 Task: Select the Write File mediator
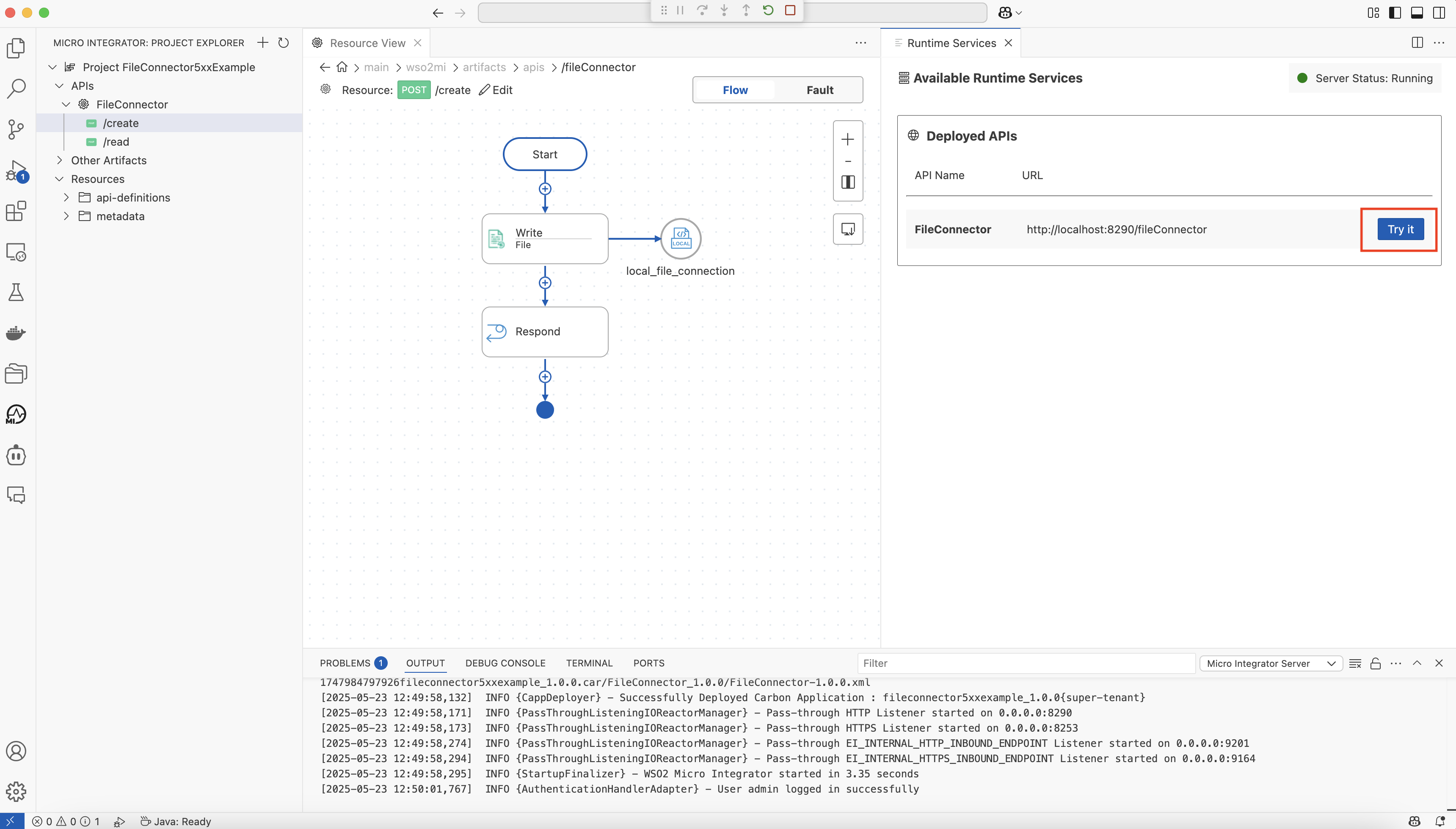(x=545, y=238)
